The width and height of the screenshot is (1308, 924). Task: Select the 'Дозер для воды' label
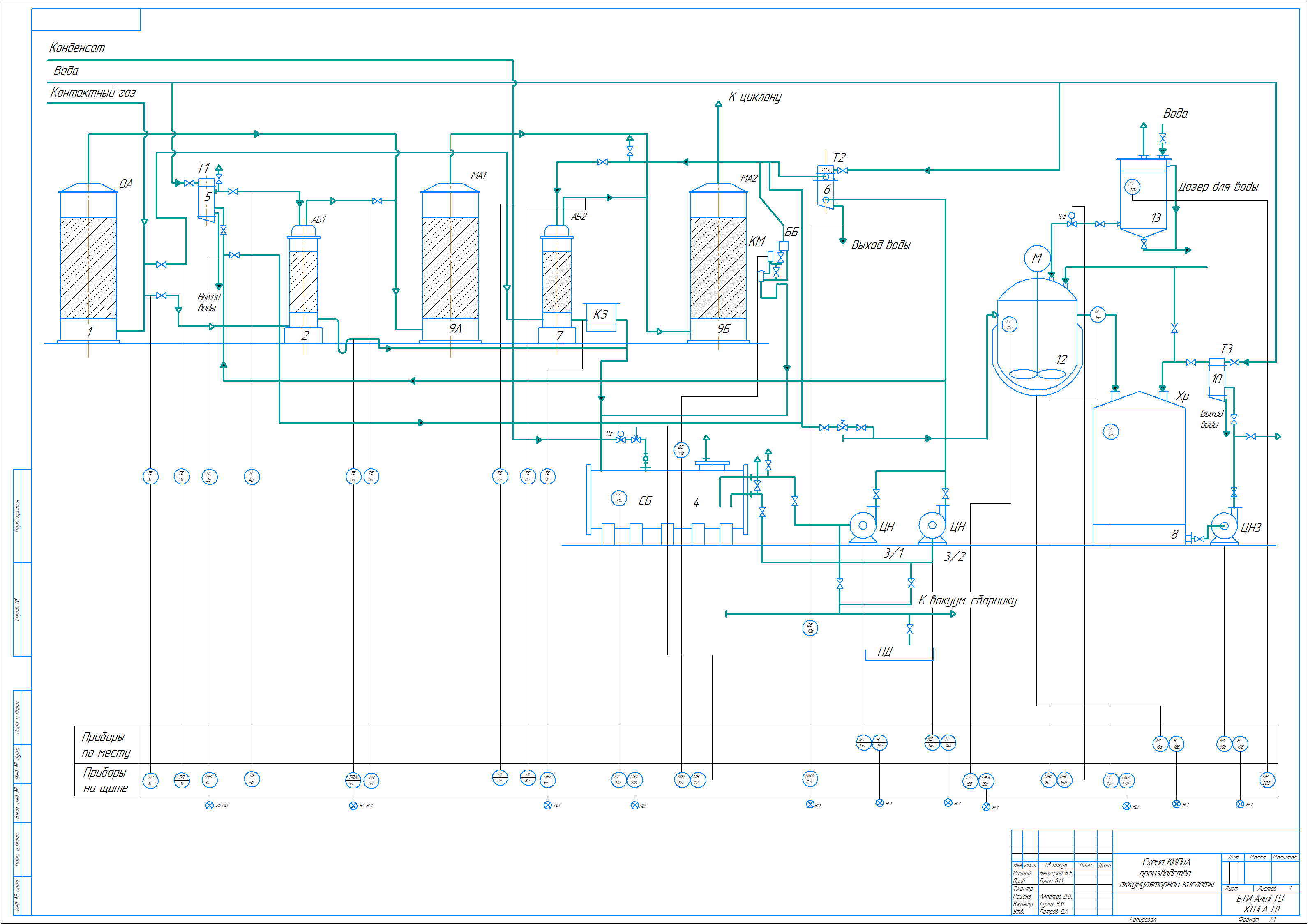click(1218, 186)
